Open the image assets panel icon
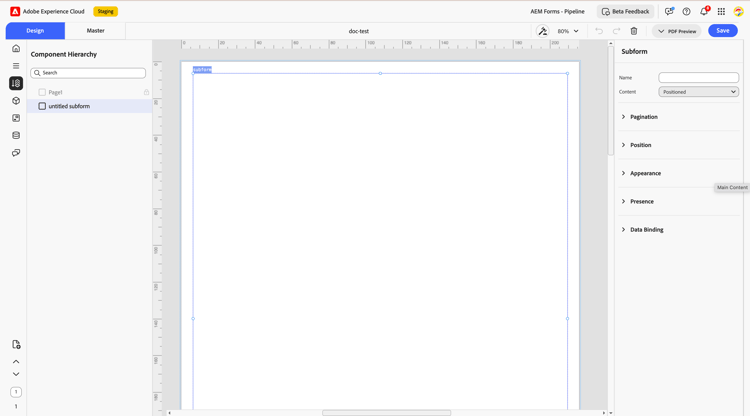Screen dimensions: 750x416 pyautogui.click(x=16, y=118)
